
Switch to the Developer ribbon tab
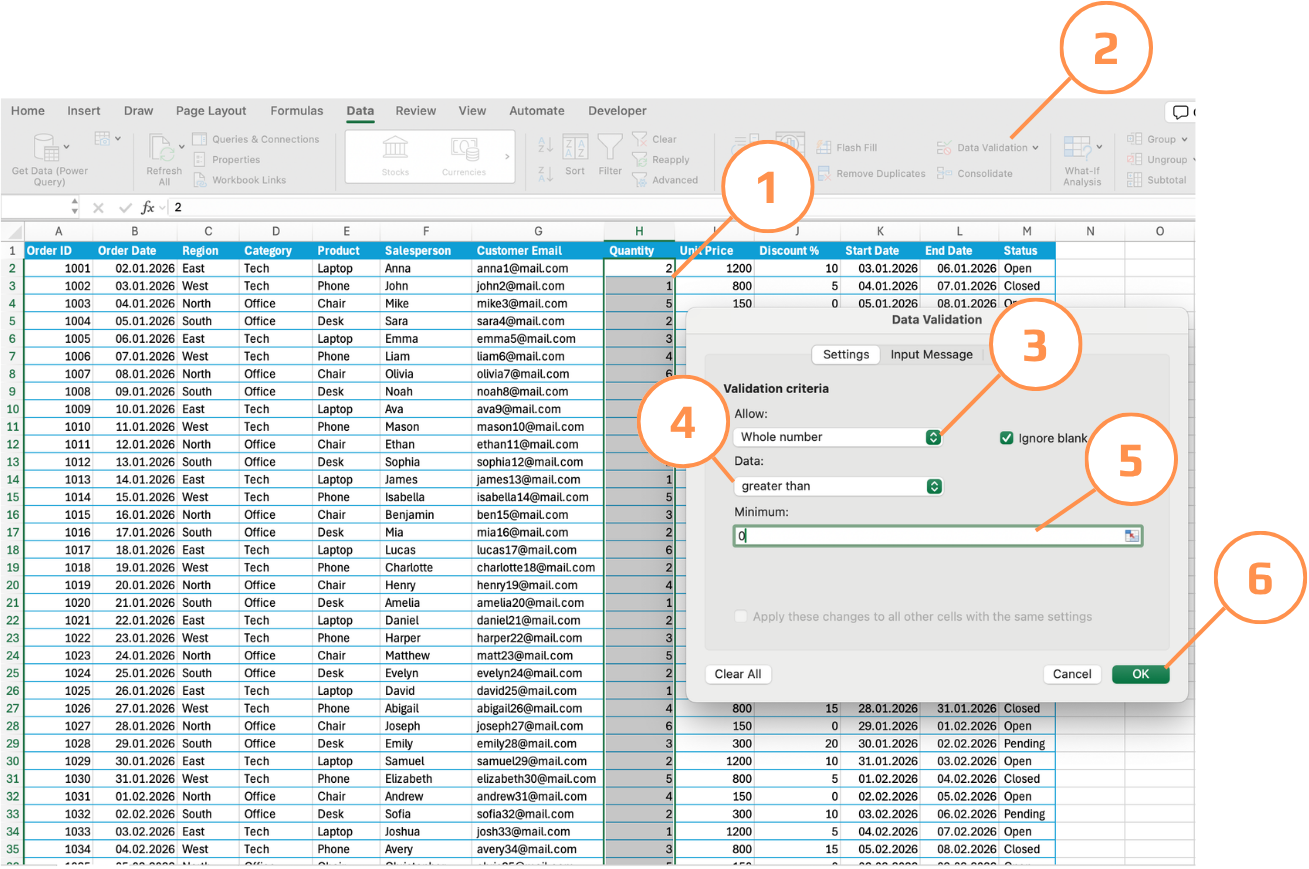click(x=617, y=111)
